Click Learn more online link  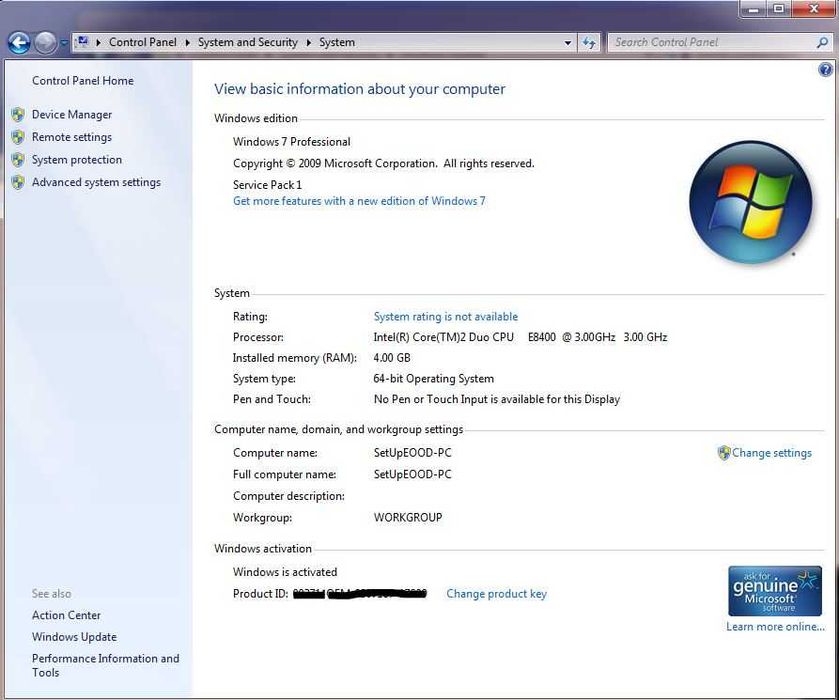click(x=775, y=627)
